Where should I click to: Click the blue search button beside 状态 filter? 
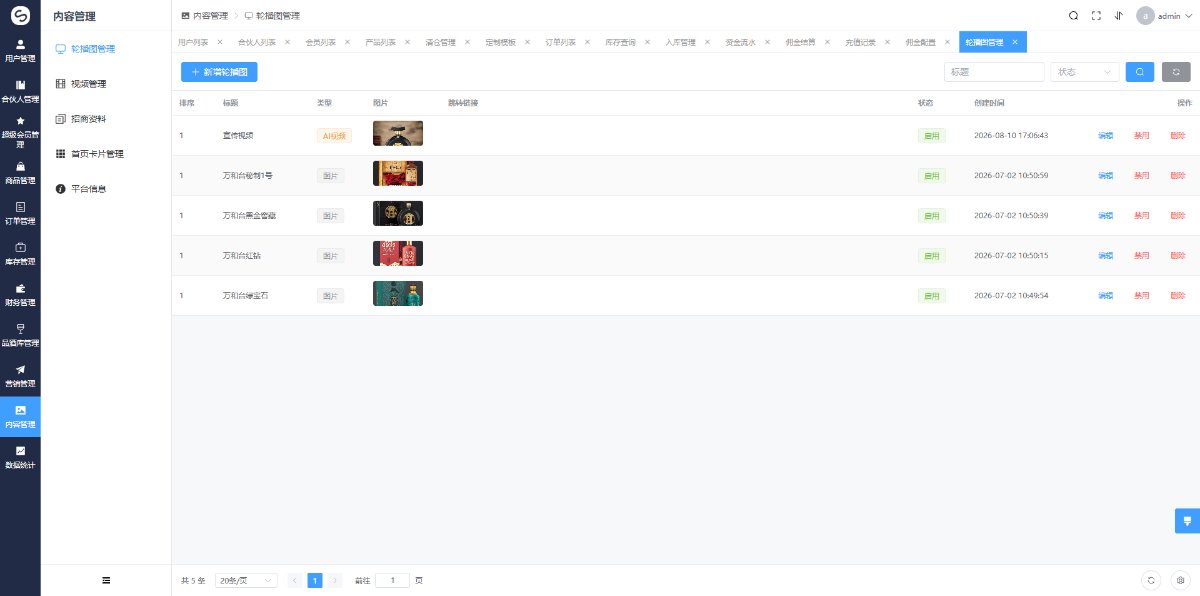(1139, 72)
